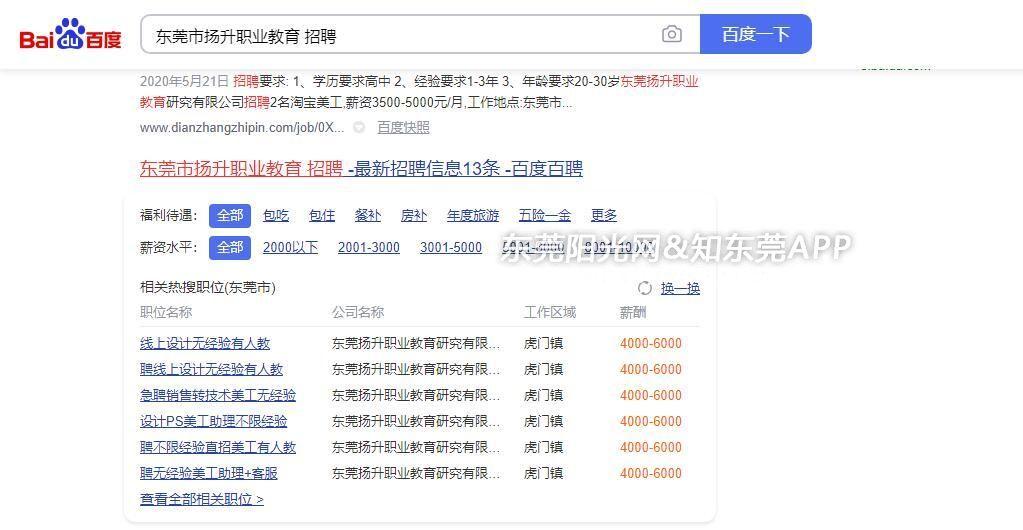Click 换一换 to refresh job list
This screenshot has height=530, width=1023.
click(x=680, y=288)
